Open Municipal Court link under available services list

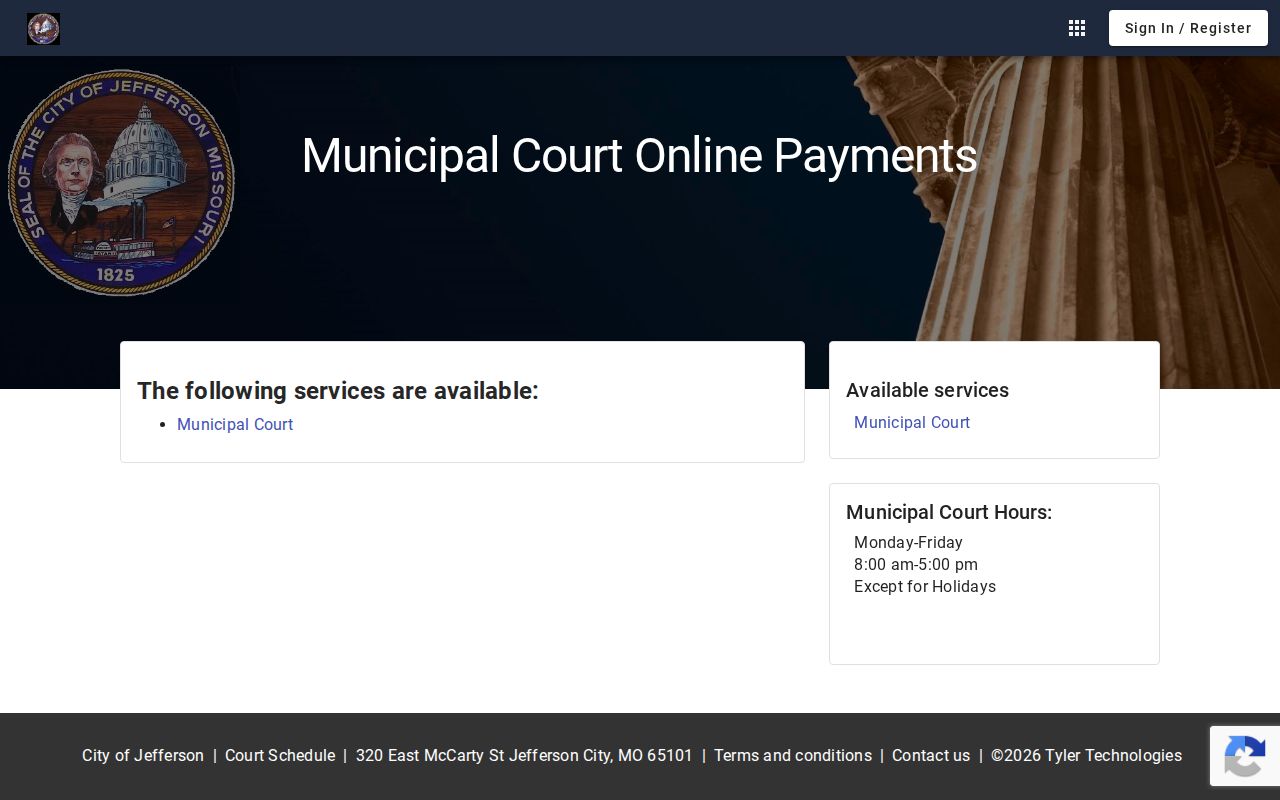click(x=235, y=424)
